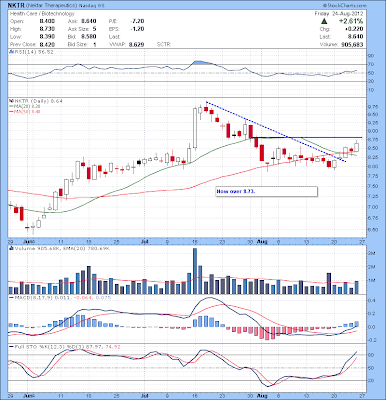Click the RSI(14) legend icon
The width and height of the screenshot is (386, 400).
click(10, 52)
